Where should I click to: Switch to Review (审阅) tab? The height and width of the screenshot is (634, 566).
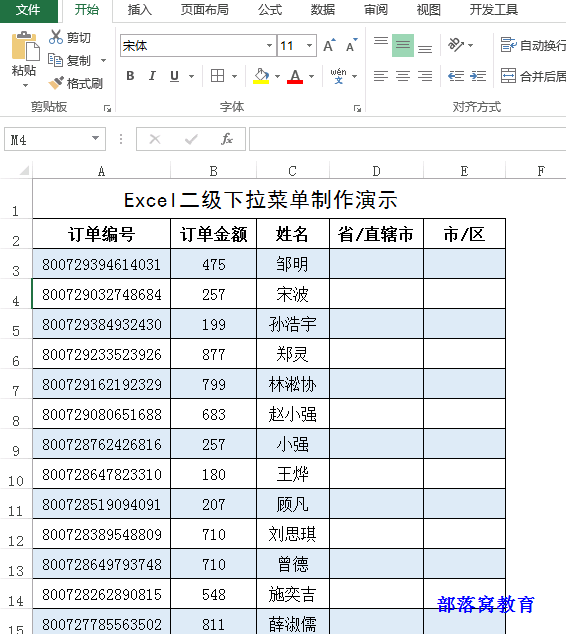point(376,10)
